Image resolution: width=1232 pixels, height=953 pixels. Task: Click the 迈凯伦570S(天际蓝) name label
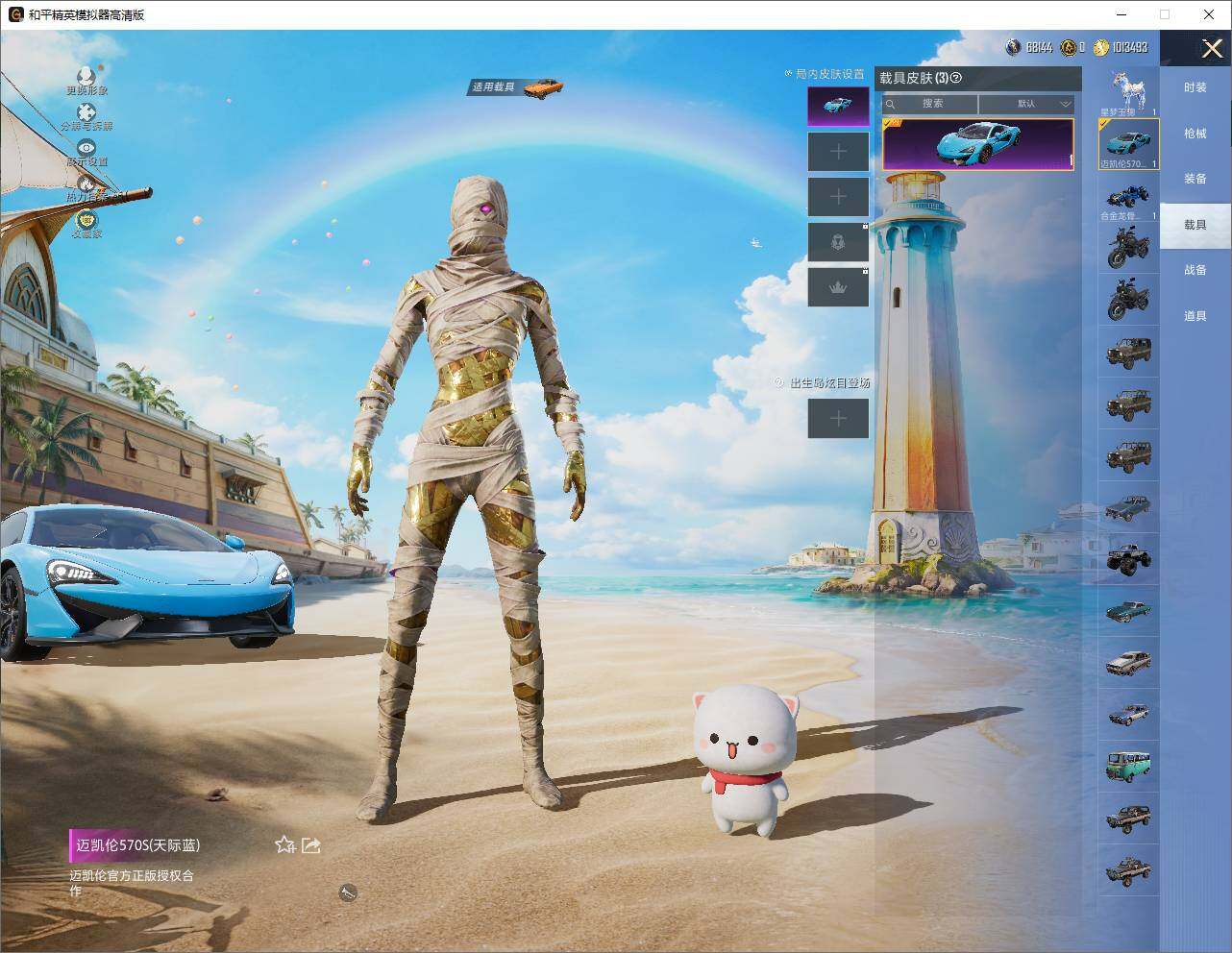[x=138, y=845]
